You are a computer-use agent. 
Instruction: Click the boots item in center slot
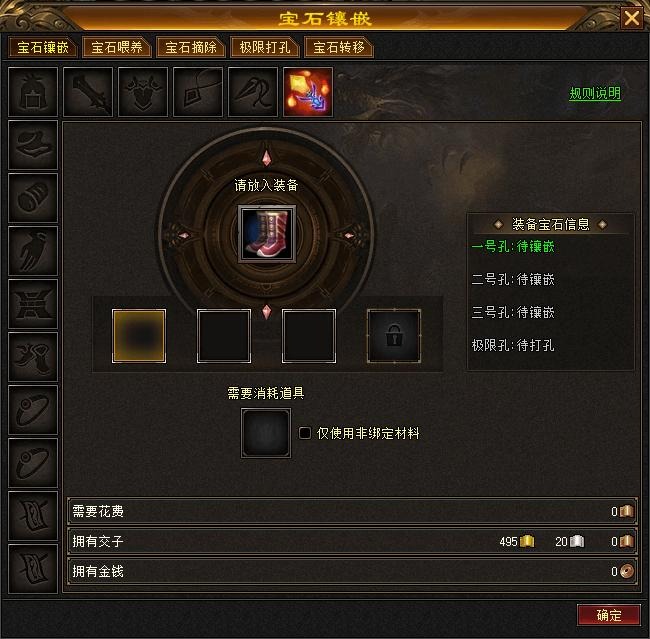click(x=267, y=234)
